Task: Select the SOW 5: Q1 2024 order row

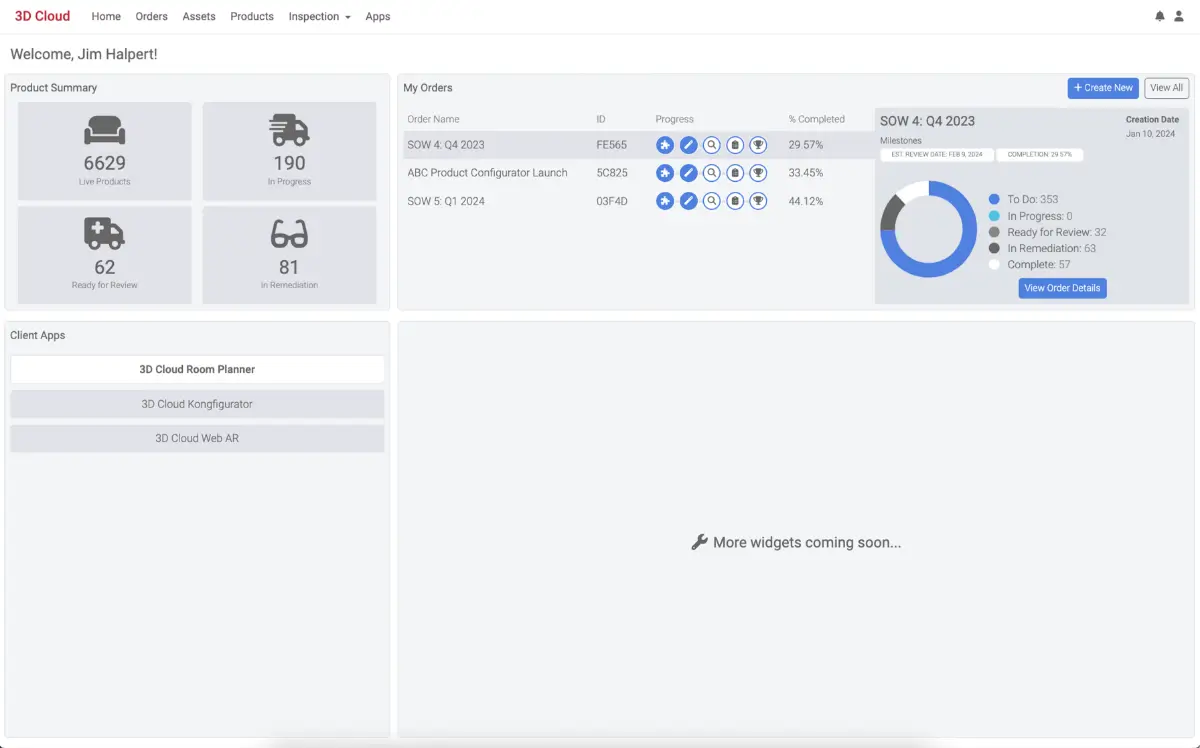Action: pyautogui.click(x=446, y=201)
